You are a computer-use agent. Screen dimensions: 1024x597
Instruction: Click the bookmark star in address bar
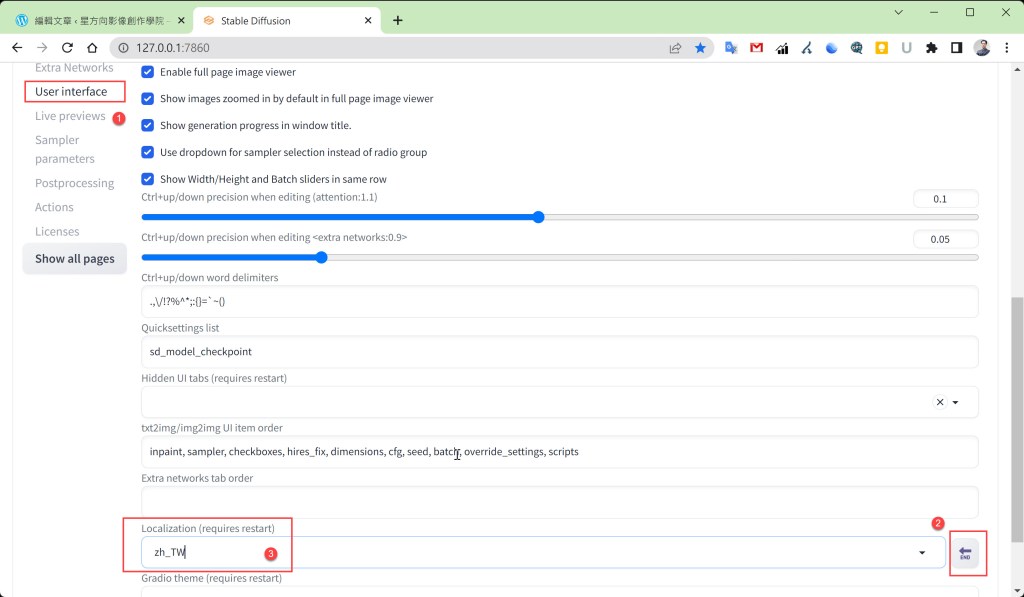pyautogui.click(x=700, y=47)
